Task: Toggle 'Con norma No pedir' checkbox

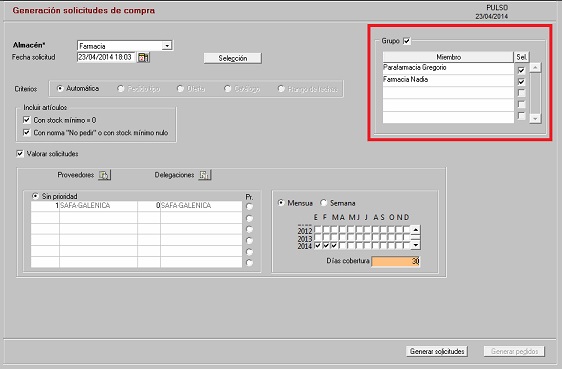Action: [x=27, y=132]
